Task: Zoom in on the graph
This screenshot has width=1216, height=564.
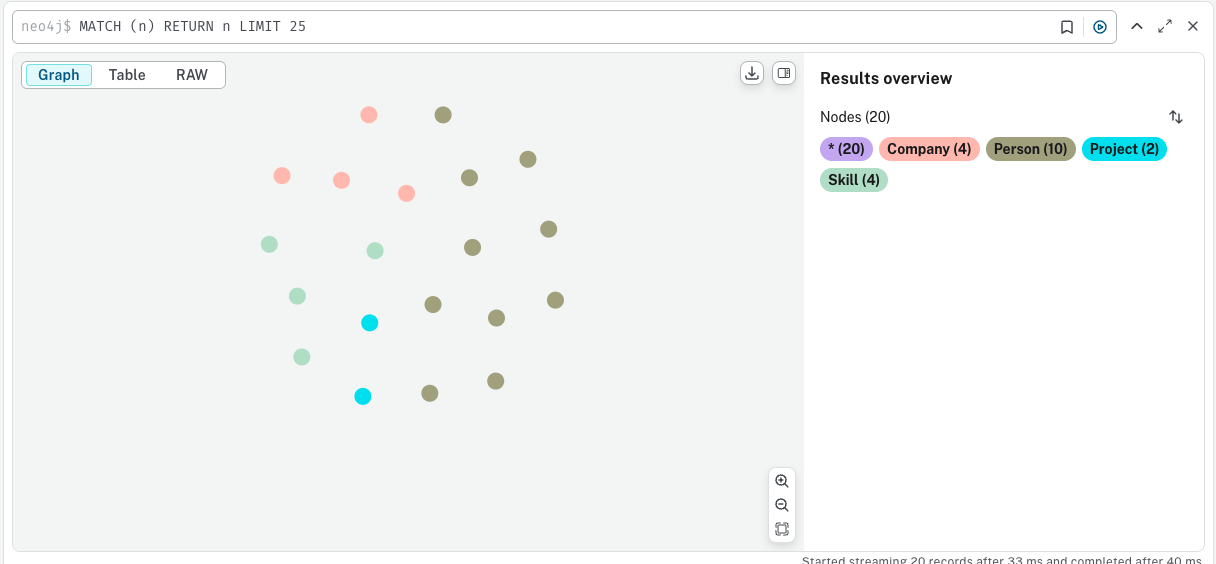Action: (782, 481)
